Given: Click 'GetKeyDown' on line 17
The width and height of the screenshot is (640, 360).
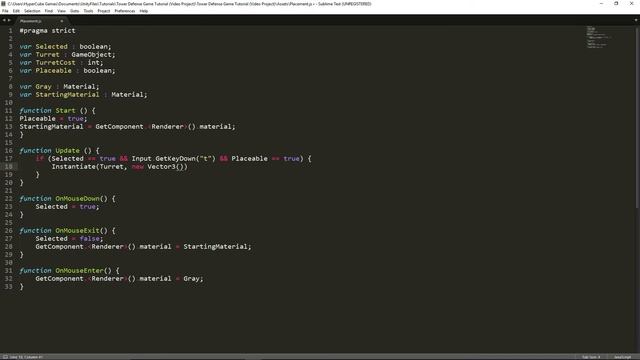Looking at the screenshot, I should point(175,159).
